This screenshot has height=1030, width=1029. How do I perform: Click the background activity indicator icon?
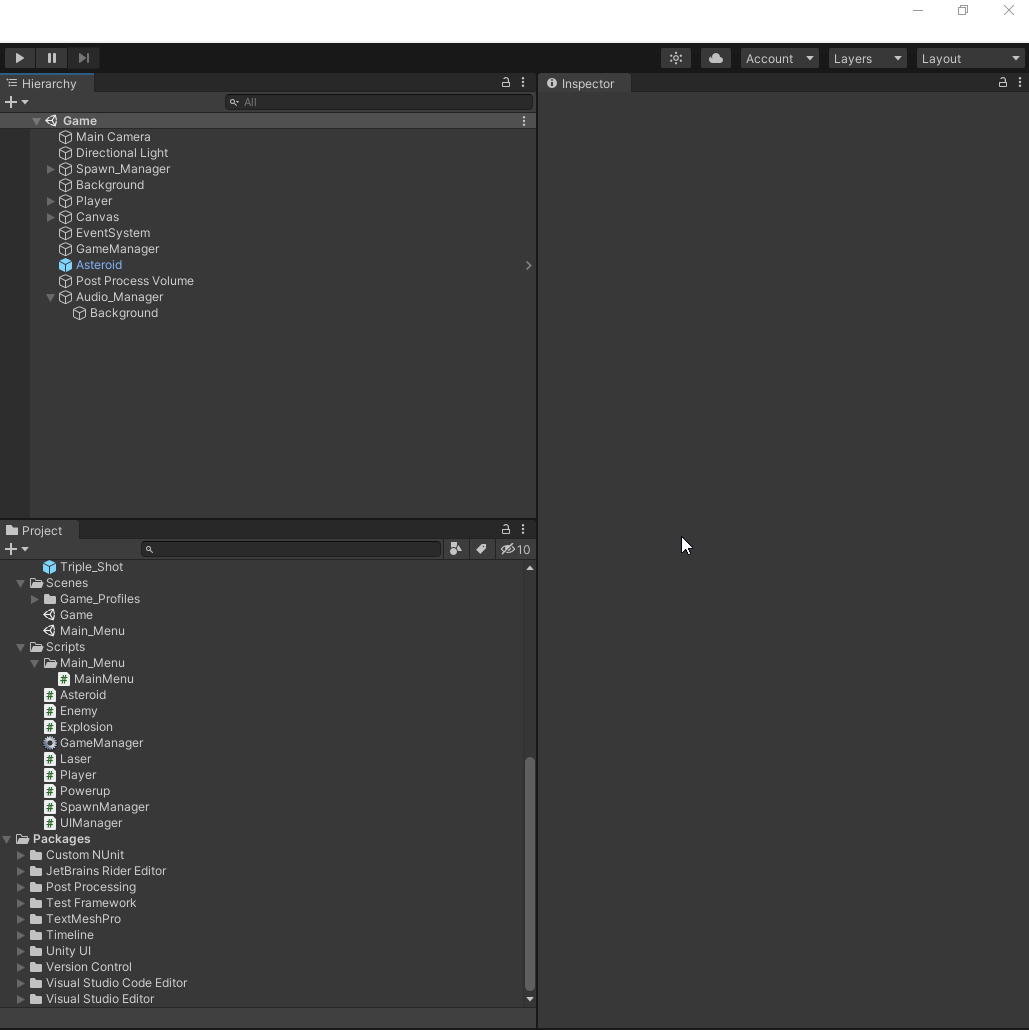pos(675,57)
